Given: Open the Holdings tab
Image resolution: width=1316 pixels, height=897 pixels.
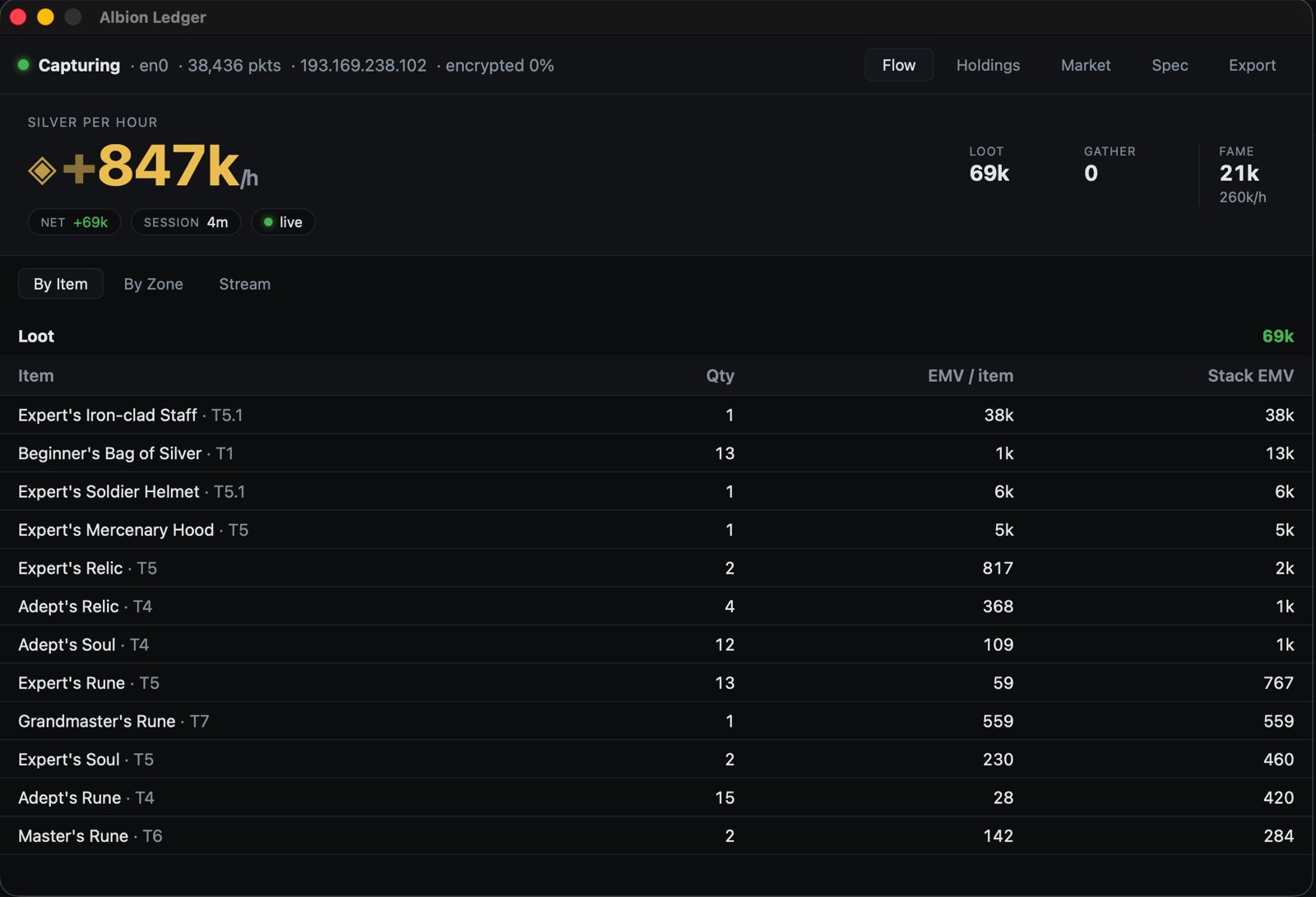Looking at the screenshot, I should (x=988, y=65).
